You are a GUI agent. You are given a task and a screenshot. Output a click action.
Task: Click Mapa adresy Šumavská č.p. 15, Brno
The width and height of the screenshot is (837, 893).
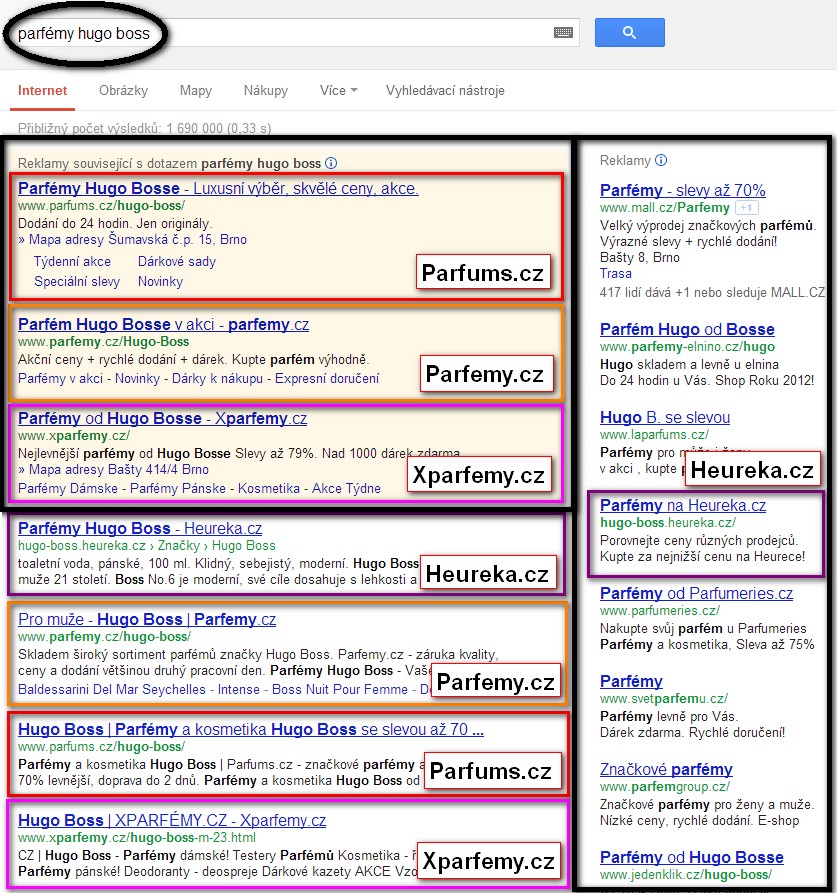point(138,239)
